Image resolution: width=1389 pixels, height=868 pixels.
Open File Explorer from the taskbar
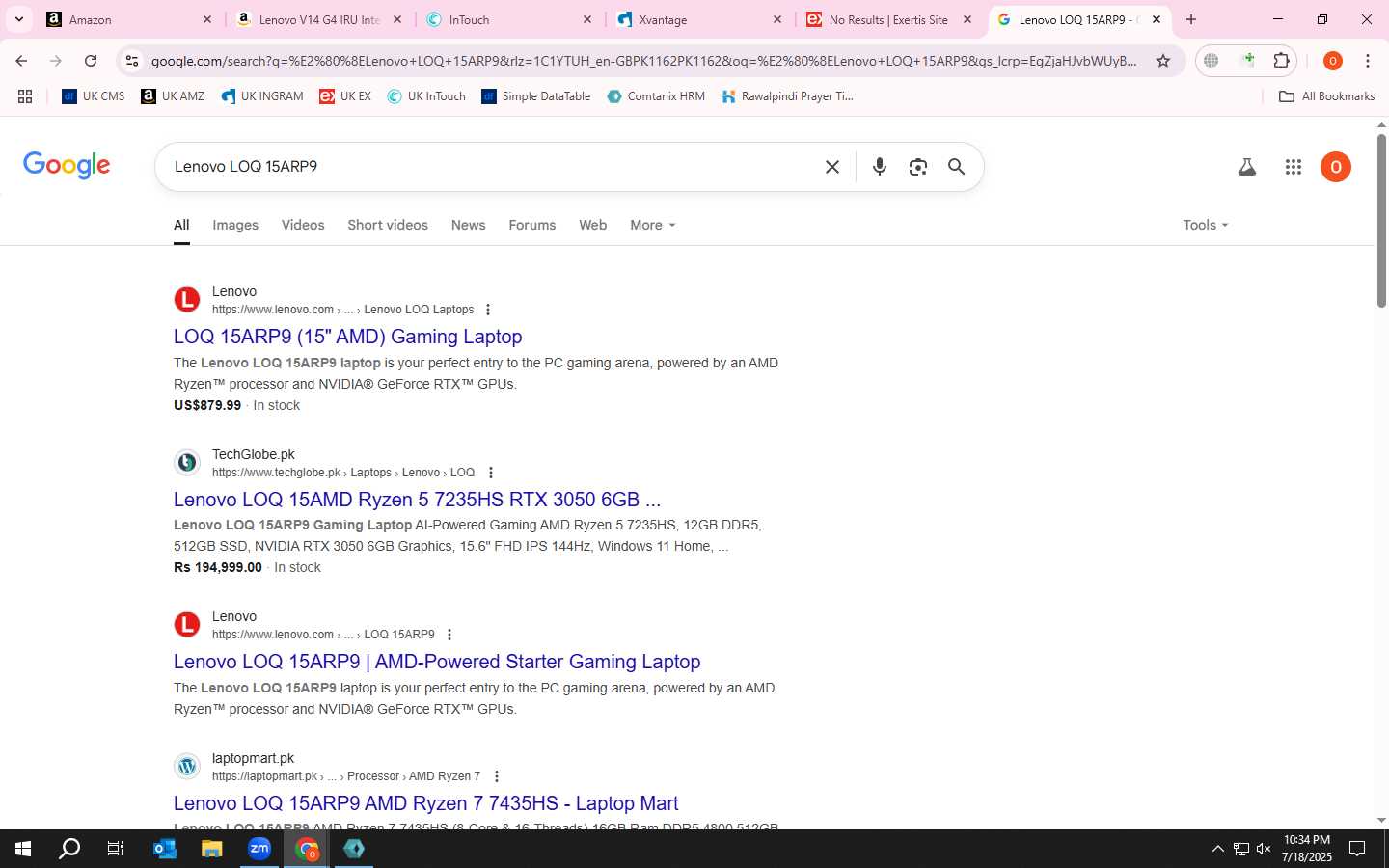coord(211,849)
